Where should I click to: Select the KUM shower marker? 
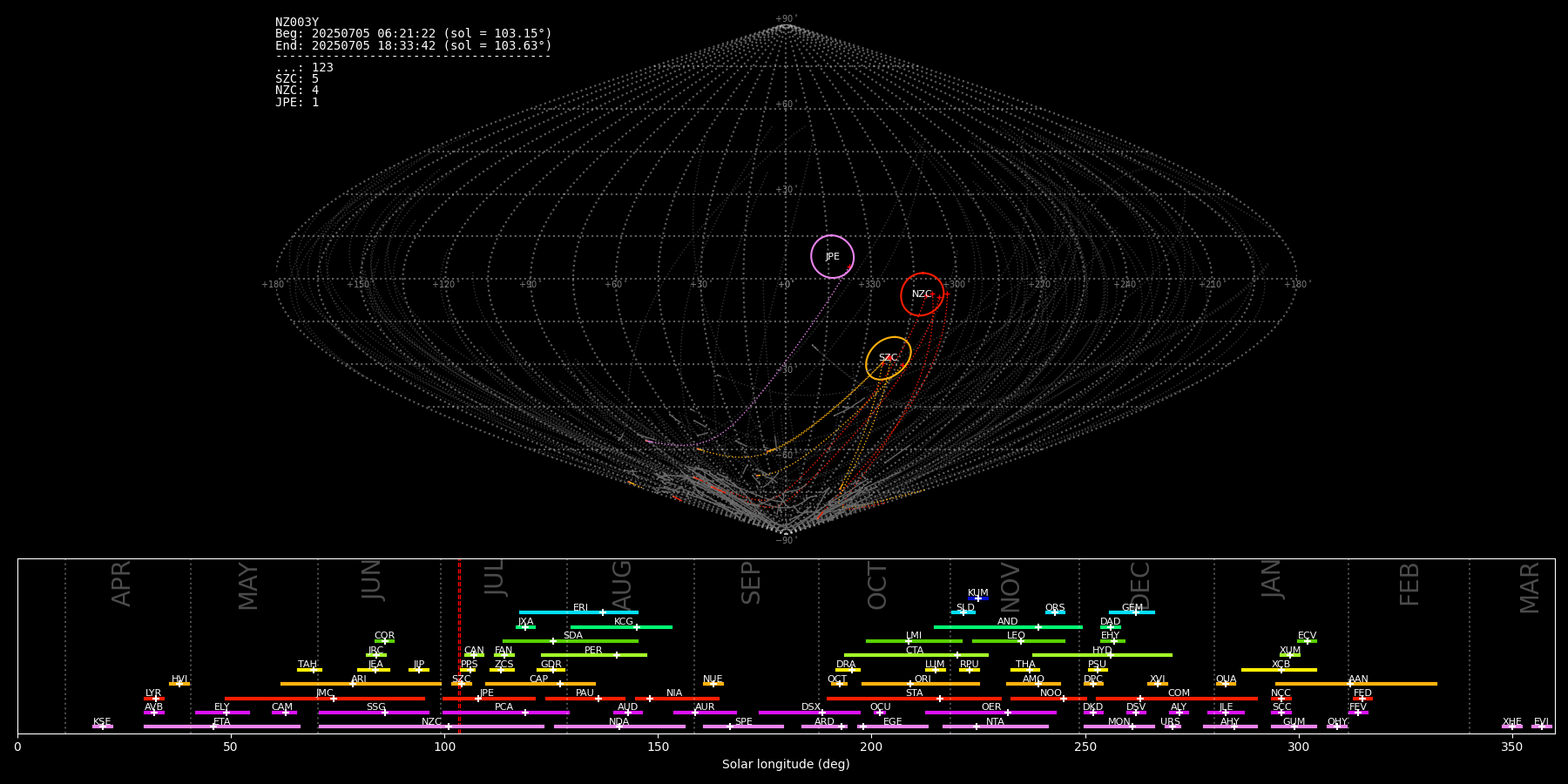(x=978, y=598)
